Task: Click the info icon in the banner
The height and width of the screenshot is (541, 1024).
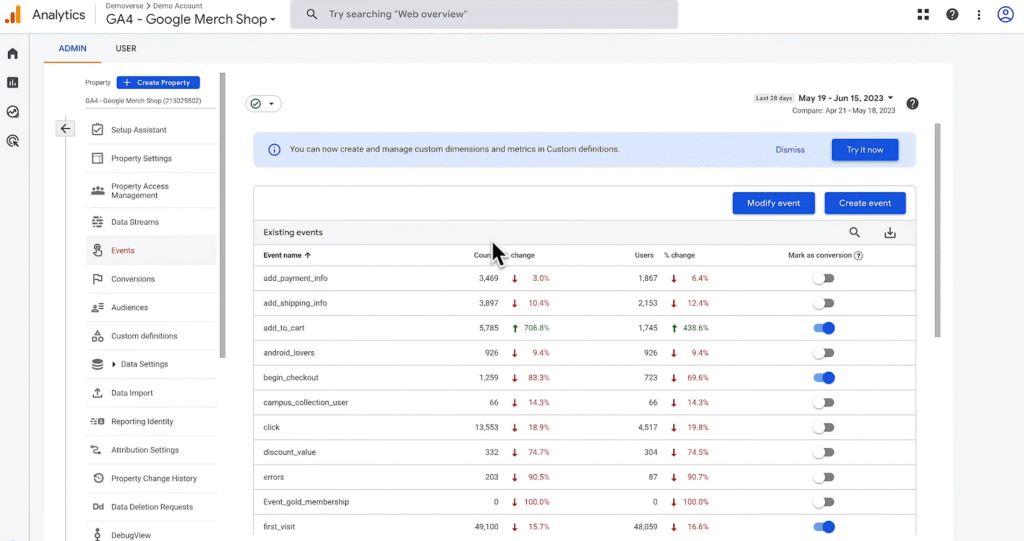Action: click(x=274, y=150)
